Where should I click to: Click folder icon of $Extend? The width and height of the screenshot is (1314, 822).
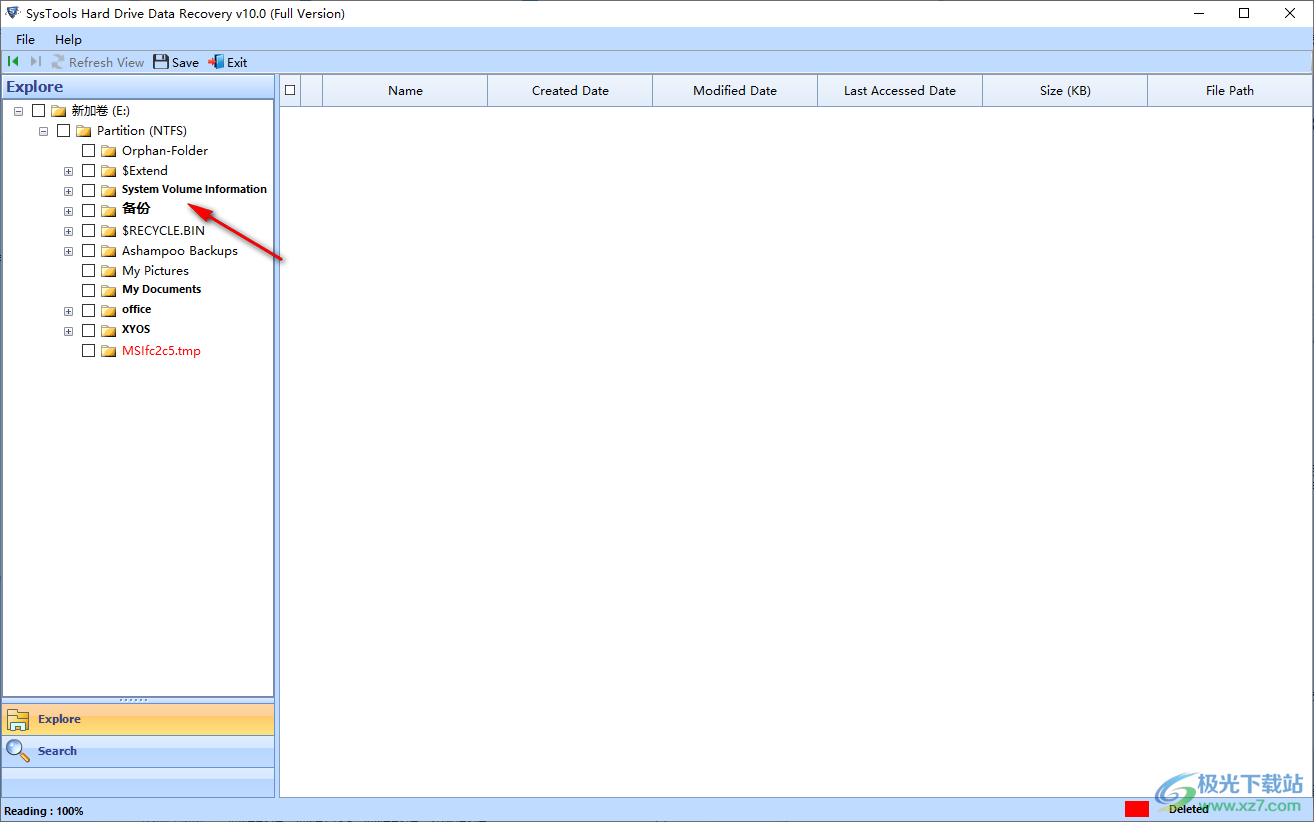(109, 171)
